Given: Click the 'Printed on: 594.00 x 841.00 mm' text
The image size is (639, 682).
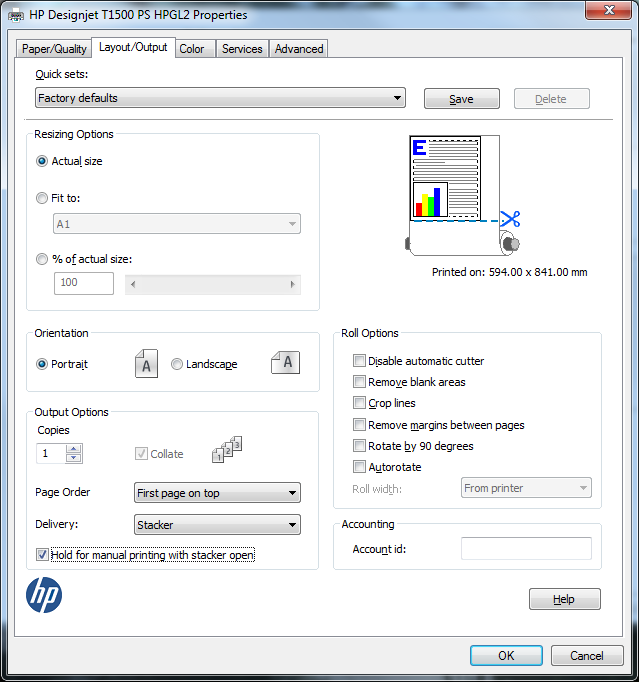Looking at the screenshot, I should [x=509, y=272].
